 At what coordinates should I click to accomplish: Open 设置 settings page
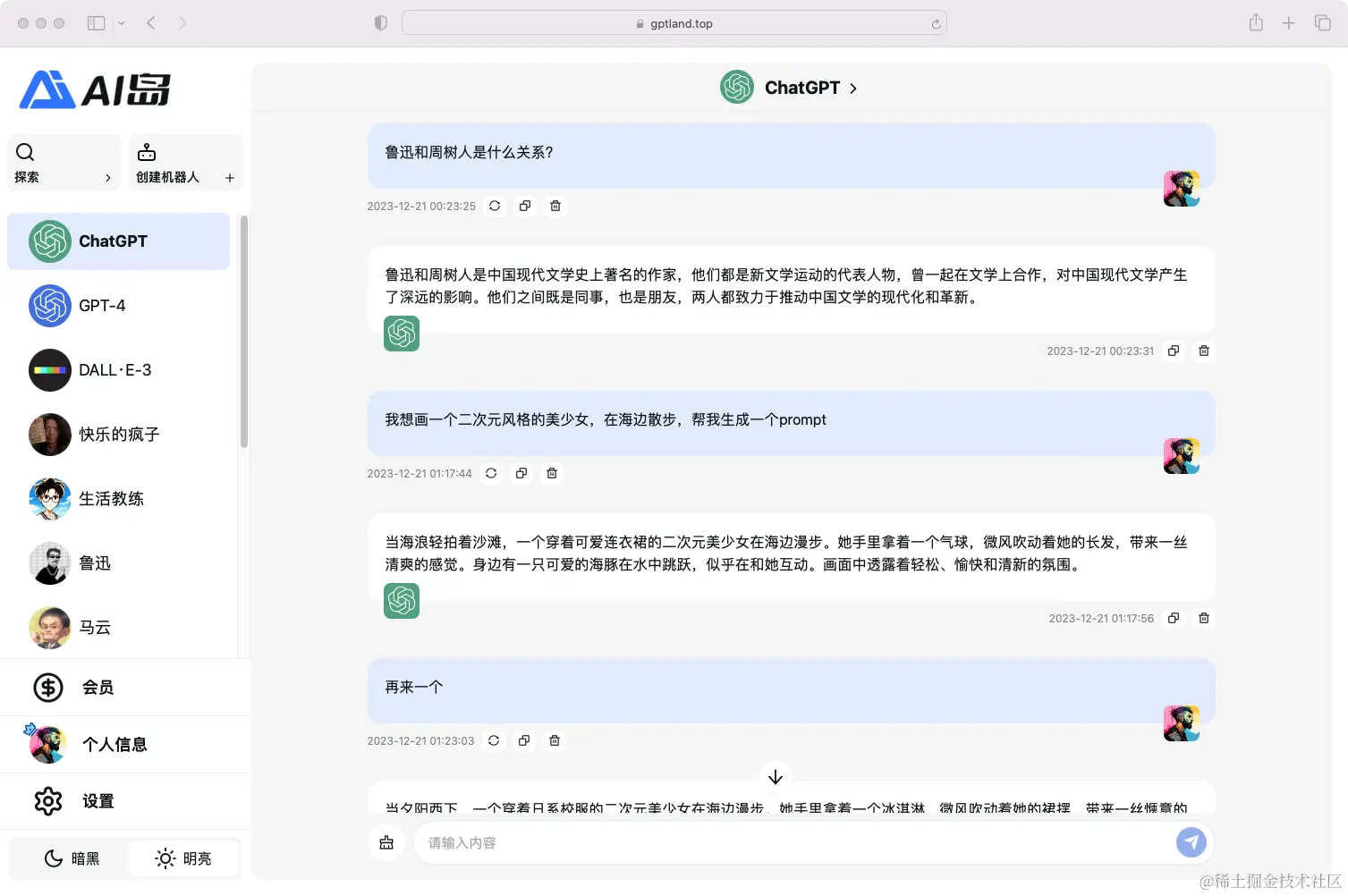[125, 801]
